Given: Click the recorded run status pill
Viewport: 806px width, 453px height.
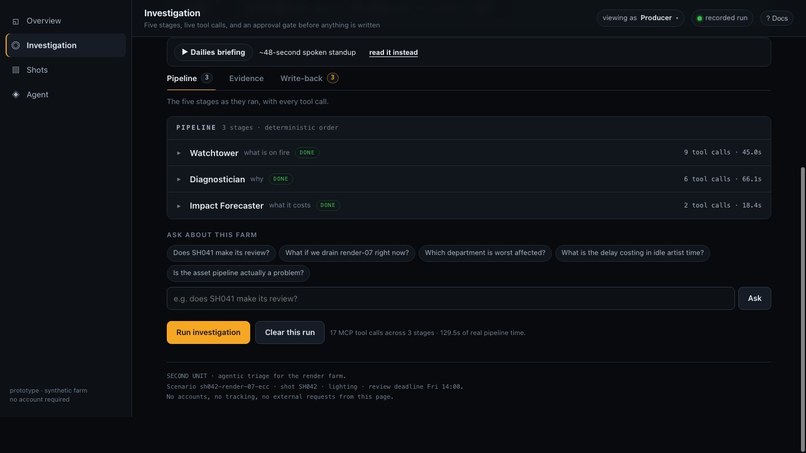Looking at the screenshot, I should click(x=722, y=18).
